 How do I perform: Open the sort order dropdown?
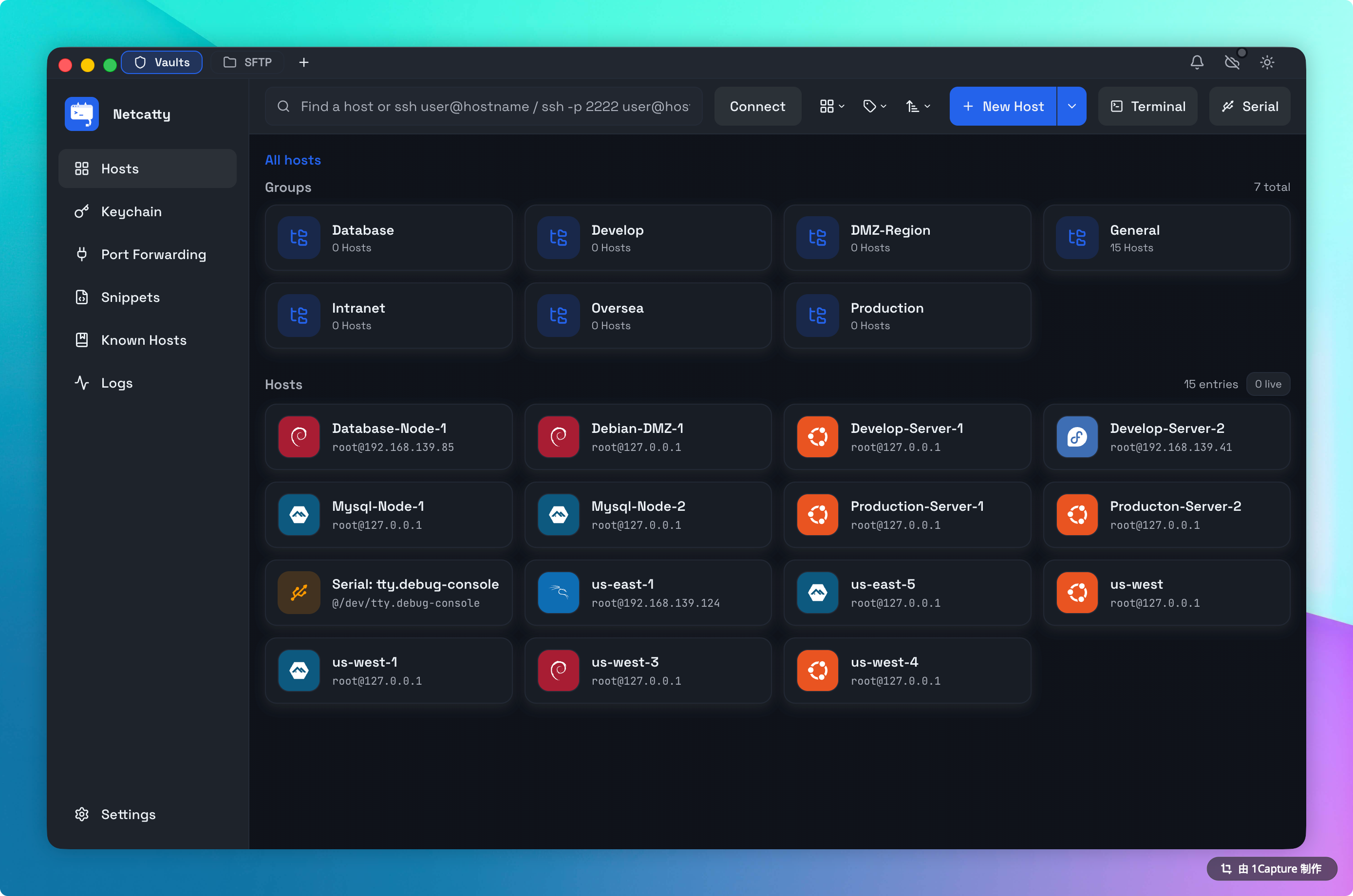tap(918, 106)
